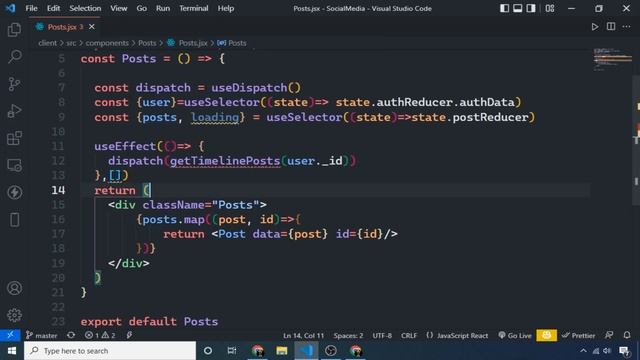Open the Prettier status item
Viewport: 640px width, 360px height.
click(x=578, y=336)
